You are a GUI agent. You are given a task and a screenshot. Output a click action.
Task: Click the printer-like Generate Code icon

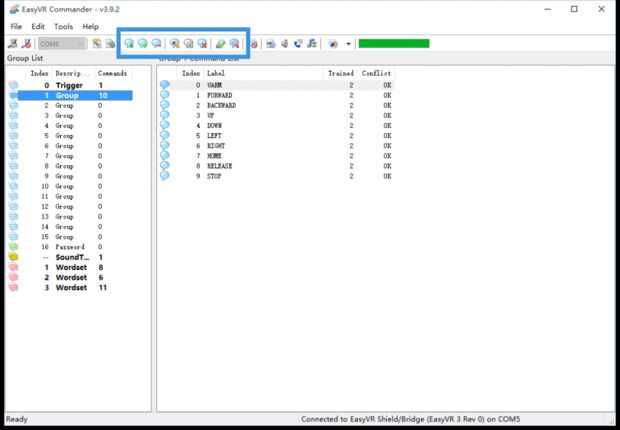270,44
